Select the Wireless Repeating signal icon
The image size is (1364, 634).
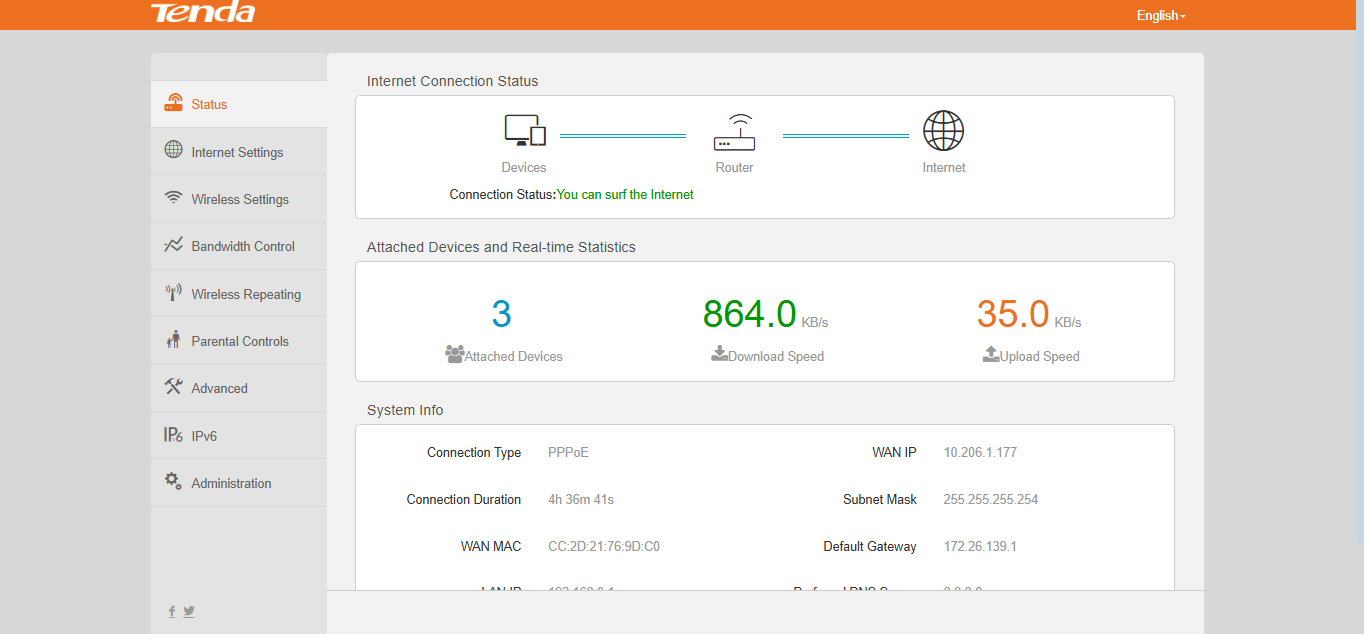(173, 293)
